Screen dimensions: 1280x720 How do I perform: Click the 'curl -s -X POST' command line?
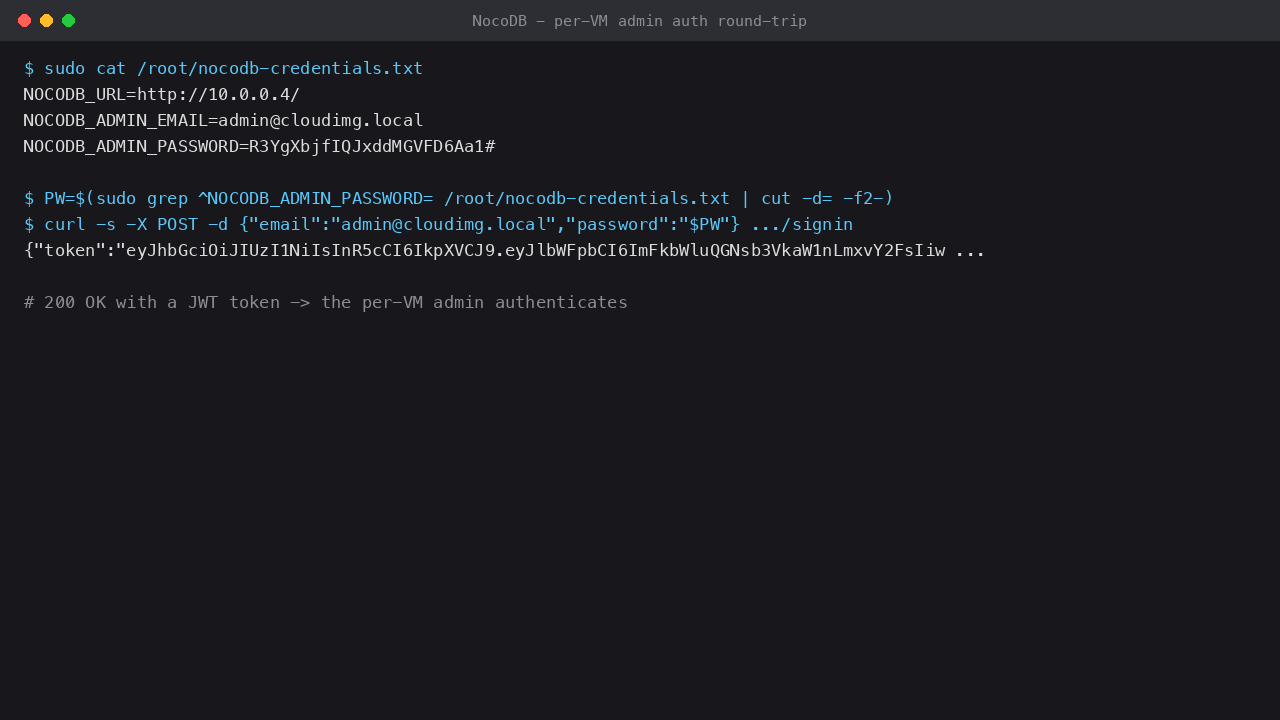click(x=438, y=224)
